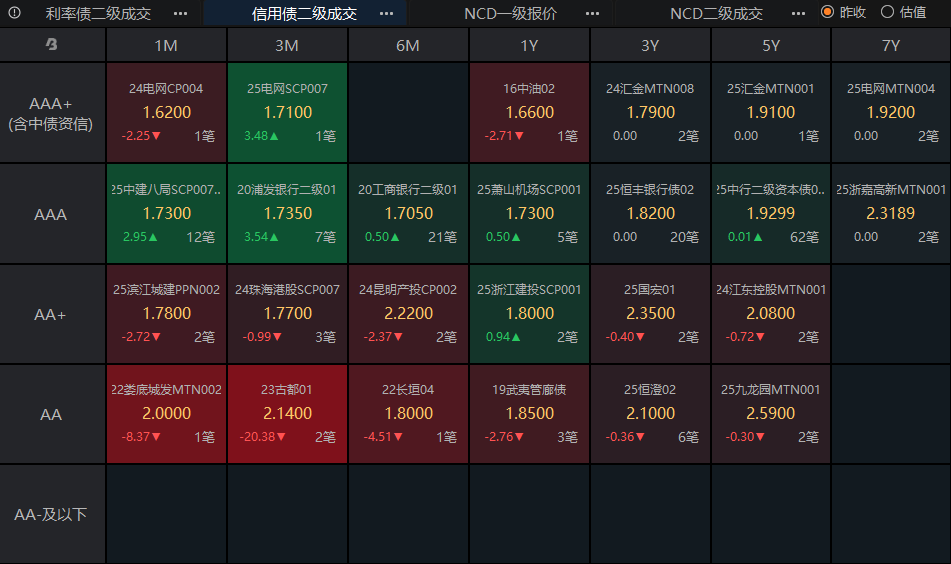Viewport: 951px width, 564px height.
Task: Select the 25恒丰银行债02 bond cell
Action: [650, 213]
